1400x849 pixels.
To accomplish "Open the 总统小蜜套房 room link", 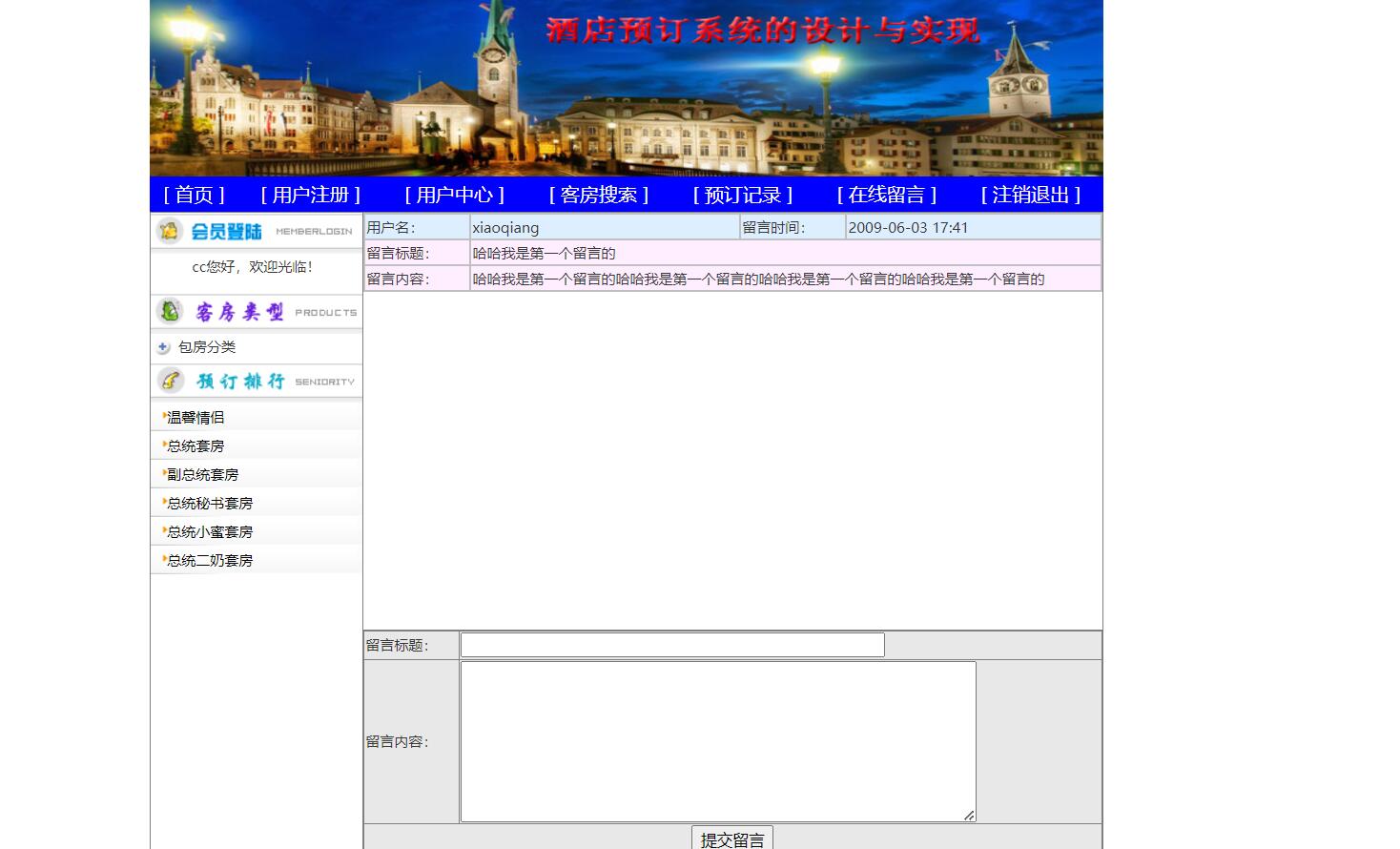I will click(210, 531).
